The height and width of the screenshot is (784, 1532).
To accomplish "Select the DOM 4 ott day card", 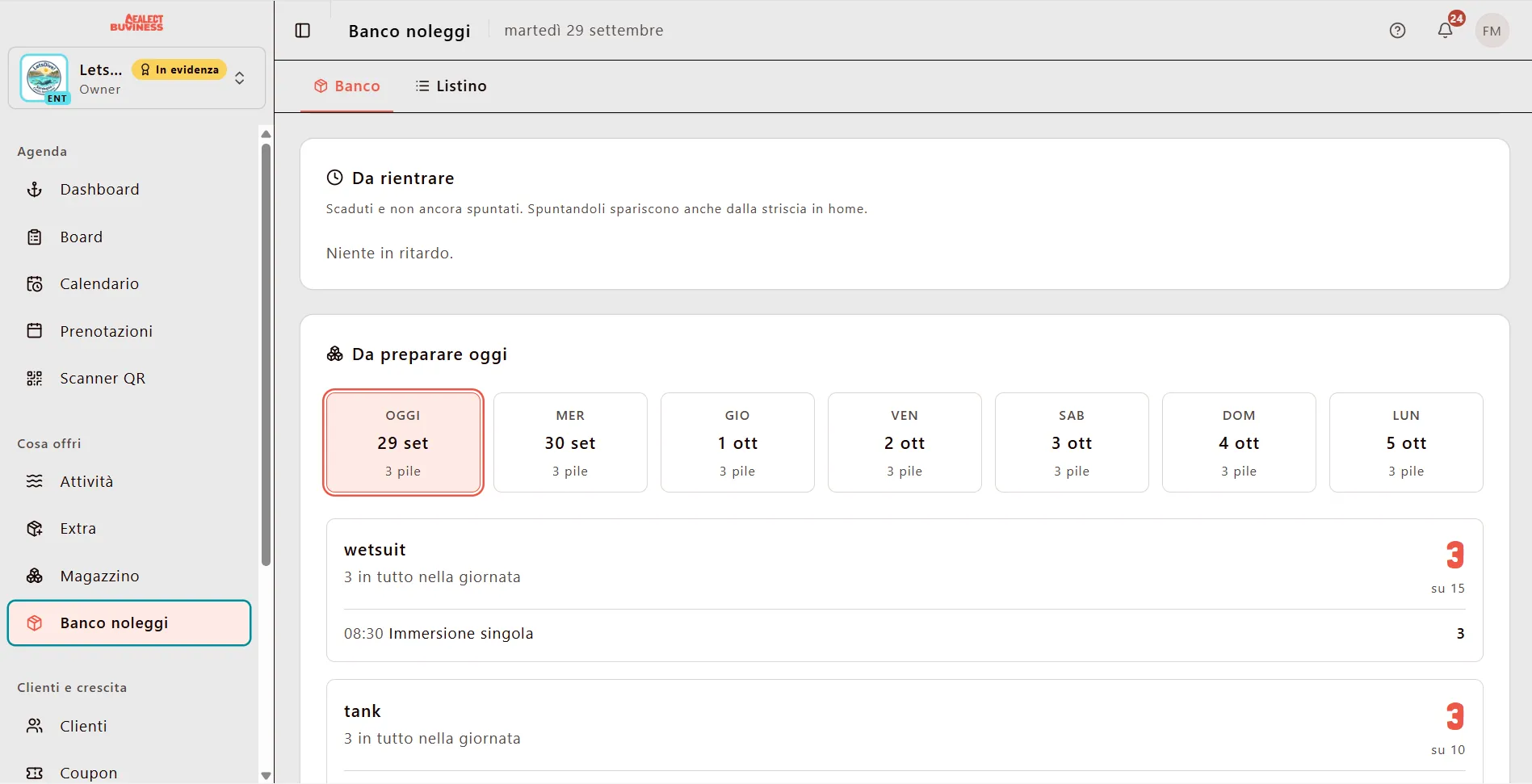I will click(x=1239, y=442).
